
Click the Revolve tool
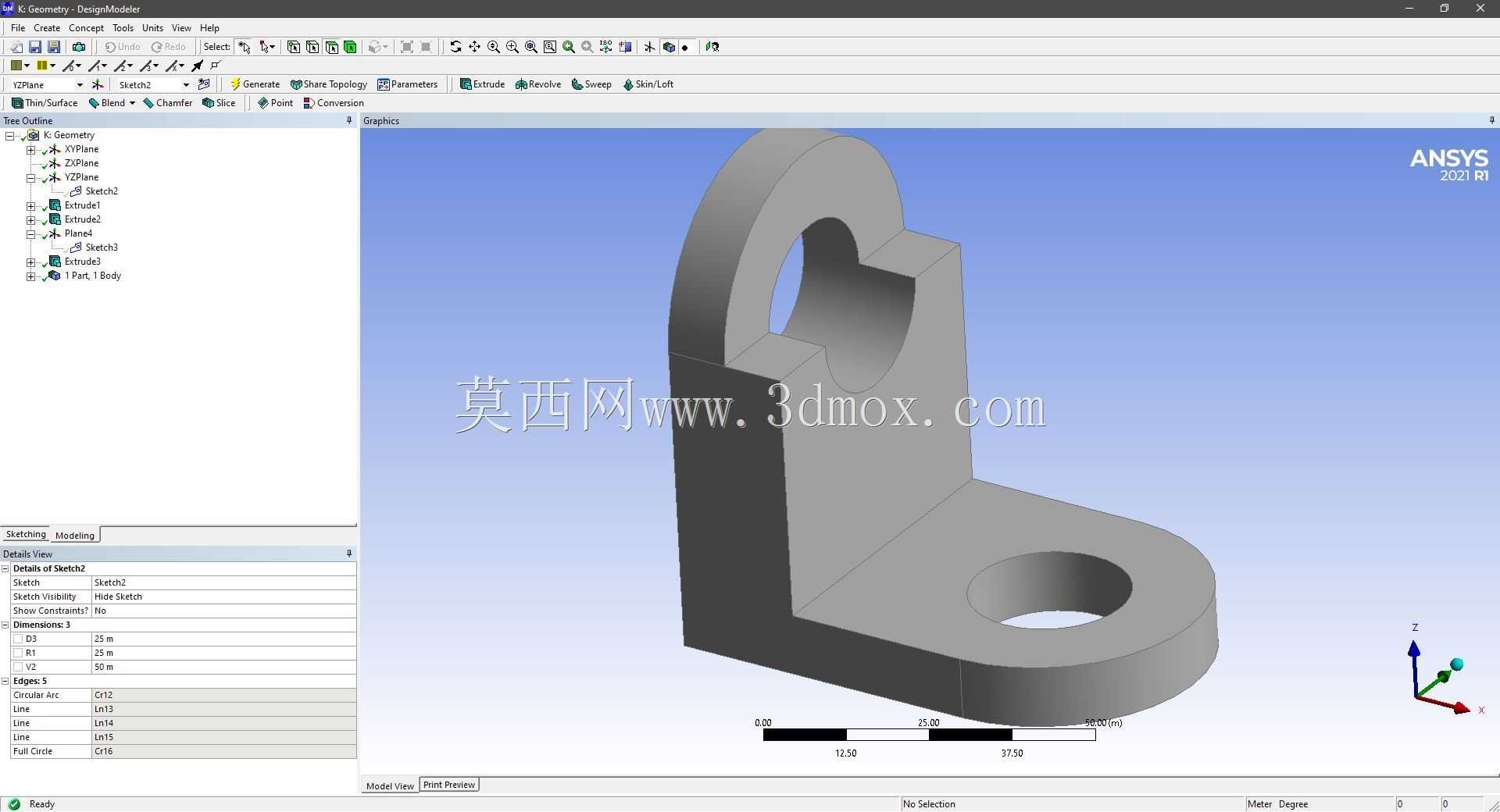point(537,84)
